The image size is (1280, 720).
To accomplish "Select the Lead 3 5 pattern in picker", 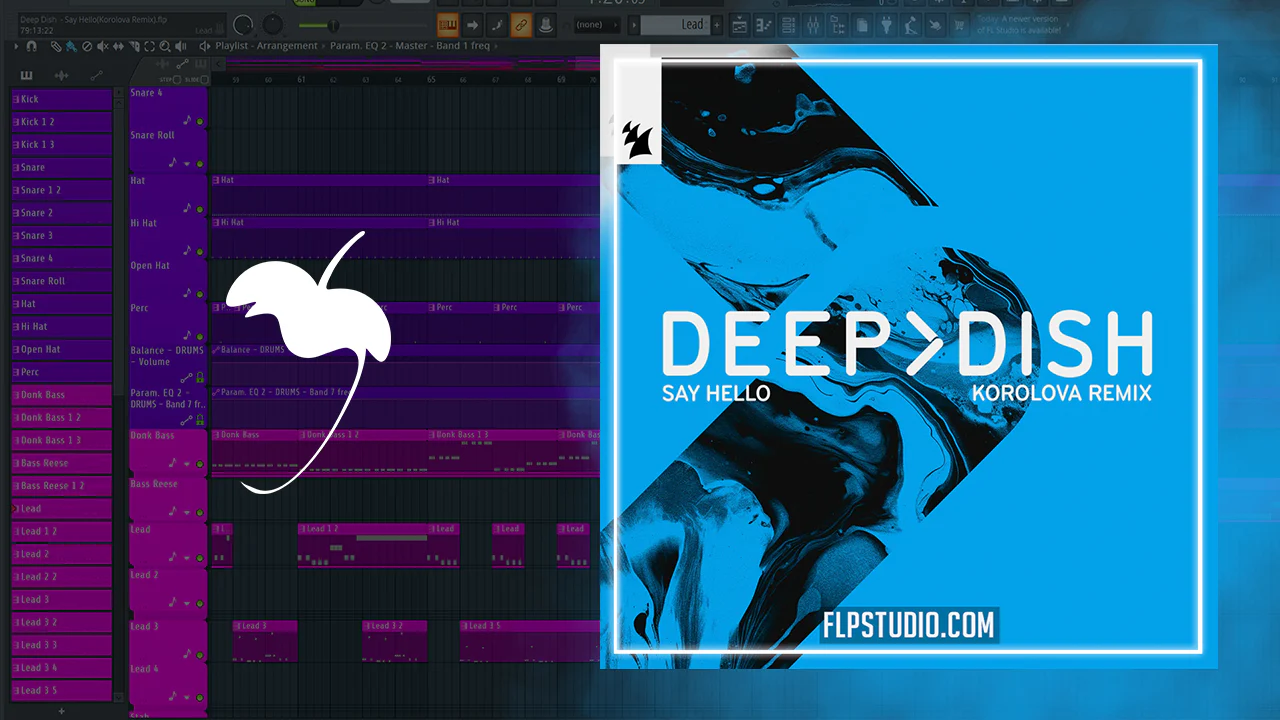I will [61, 690].
